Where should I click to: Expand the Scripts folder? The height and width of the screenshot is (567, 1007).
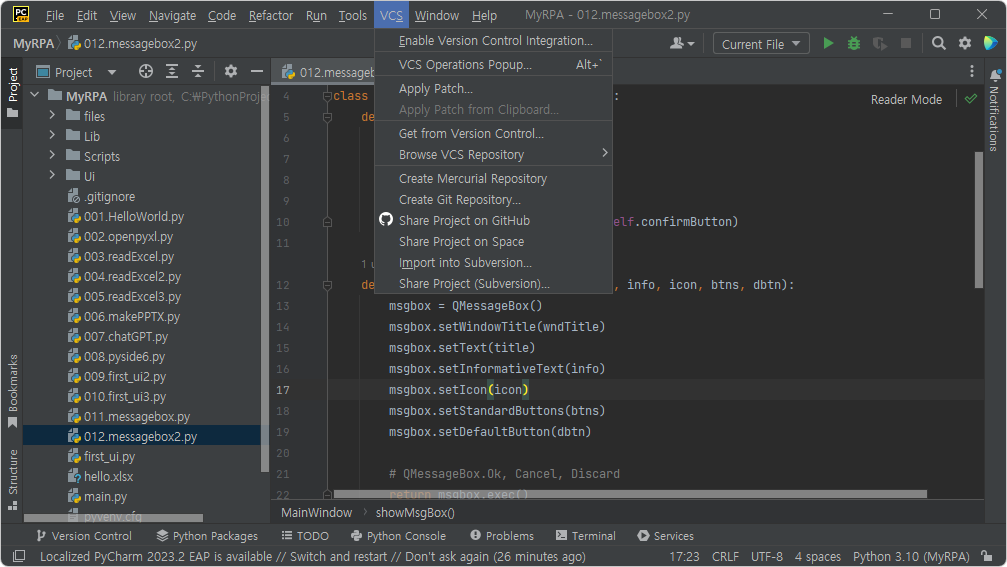(x=53, y=155)
